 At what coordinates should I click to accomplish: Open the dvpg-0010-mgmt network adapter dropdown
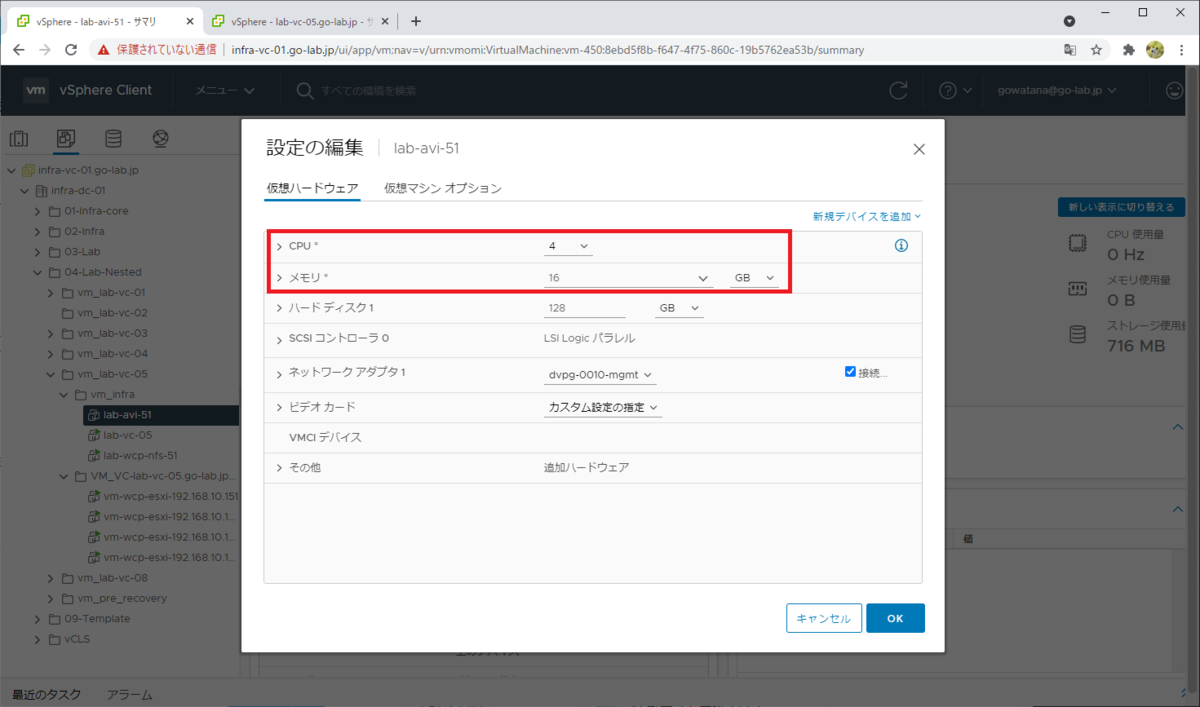click(x=600, y=374)
